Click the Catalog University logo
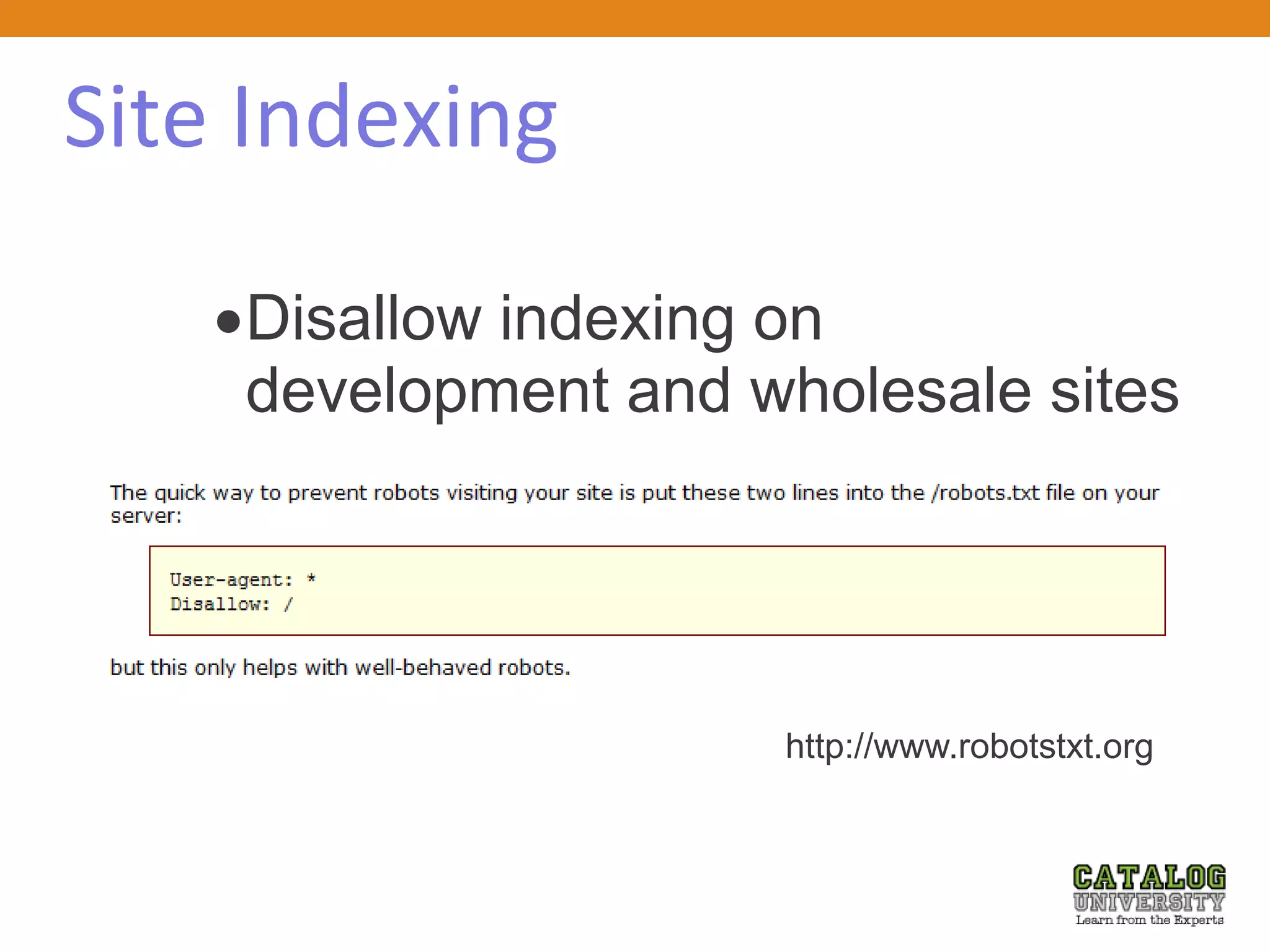1270x952 pixels. pos(1149,895)
